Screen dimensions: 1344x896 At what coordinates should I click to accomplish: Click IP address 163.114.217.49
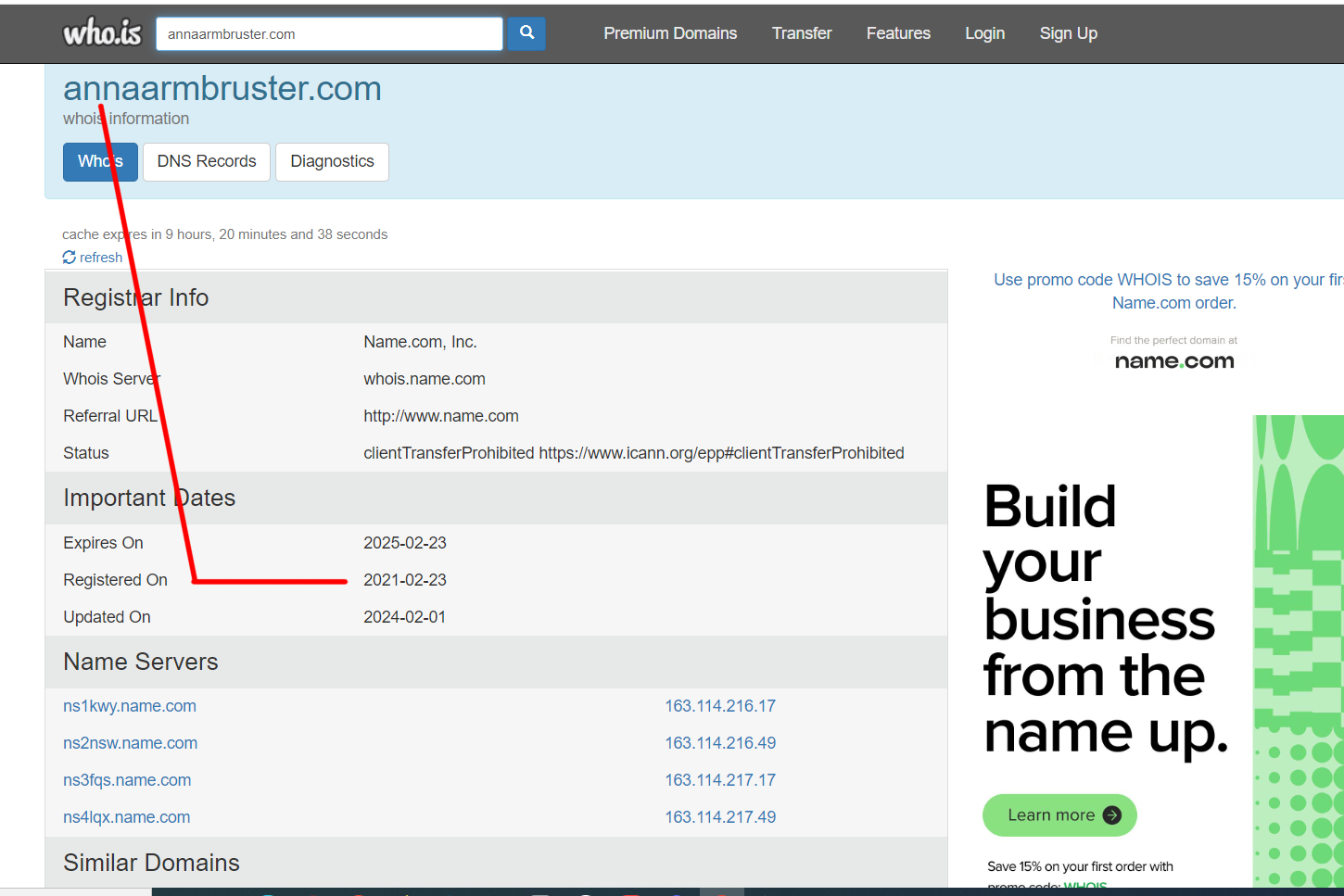point(720,817)
